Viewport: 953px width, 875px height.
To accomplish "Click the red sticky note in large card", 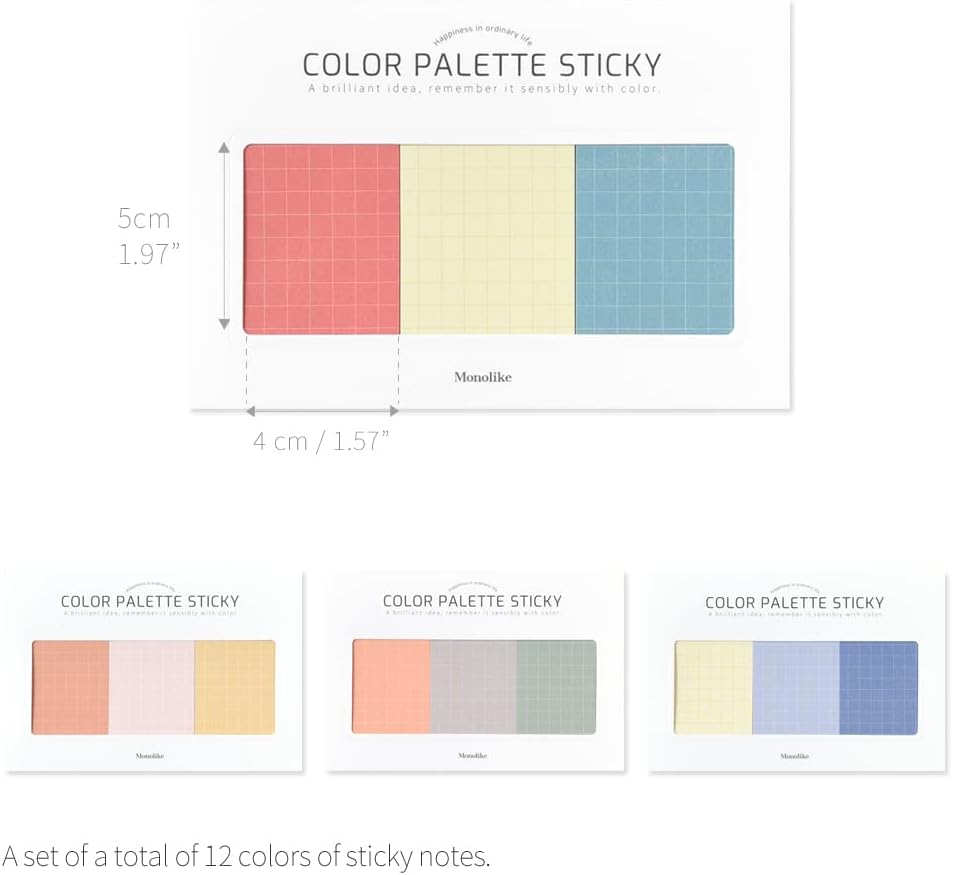I will pos(322,239).
